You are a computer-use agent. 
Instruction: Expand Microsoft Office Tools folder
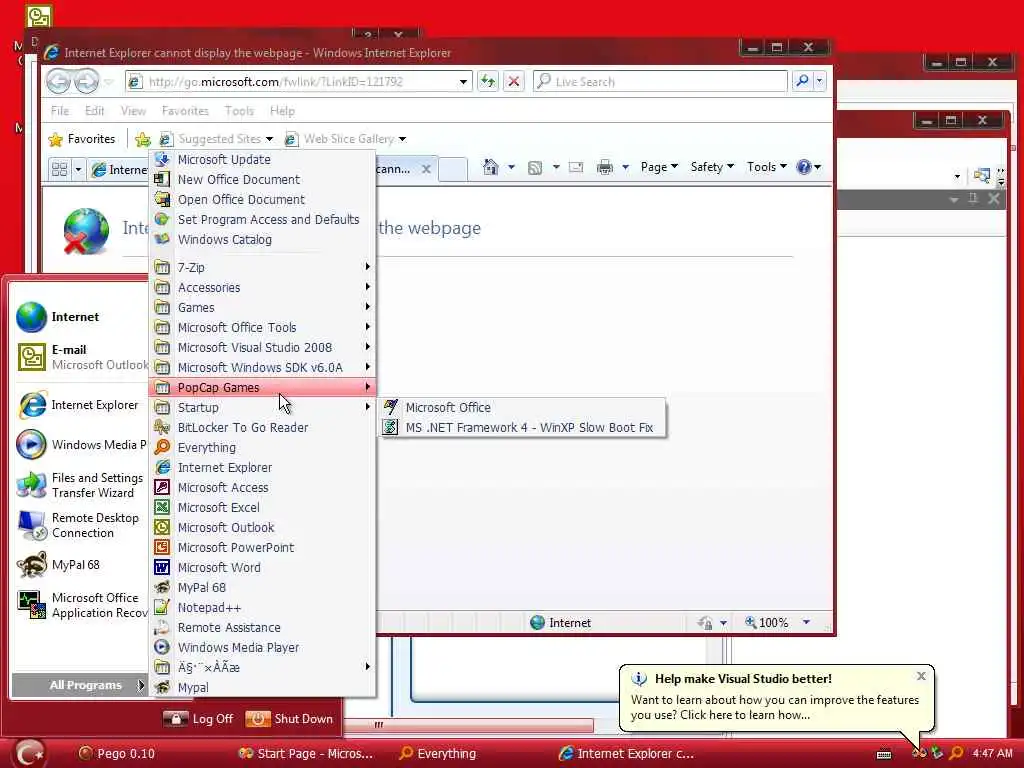262,327
